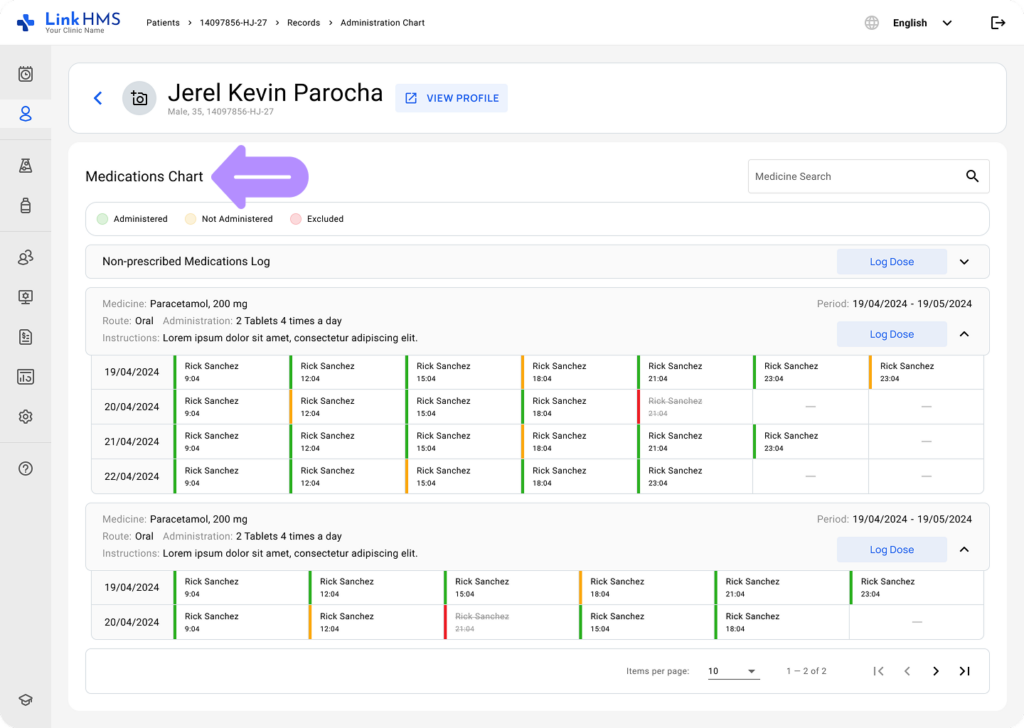Viewport: 1024px width, 728px height.
Task: Collapse the first Paracetamol medication card
Action: pos(964,334)
